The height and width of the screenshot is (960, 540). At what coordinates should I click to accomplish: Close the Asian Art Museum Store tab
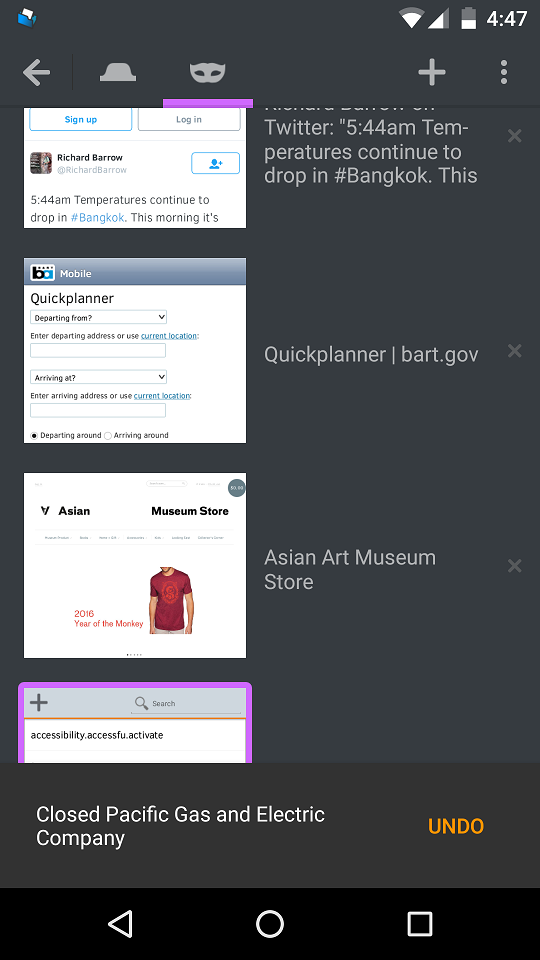pyautogui.click(x=514, y=566)
